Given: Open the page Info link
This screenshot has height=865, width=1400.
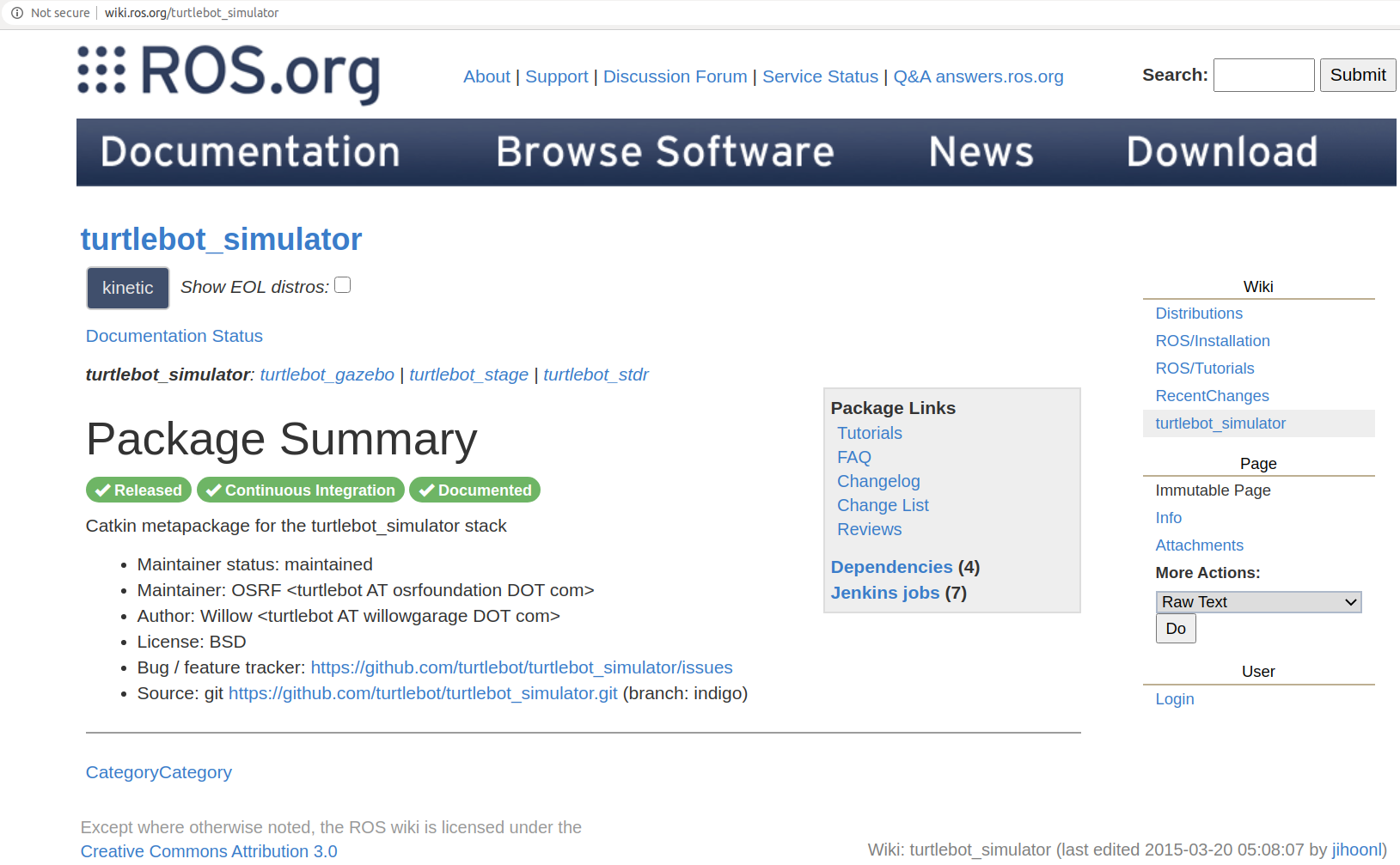Looking at the screenshot, I should click(x=1169, y=518).
